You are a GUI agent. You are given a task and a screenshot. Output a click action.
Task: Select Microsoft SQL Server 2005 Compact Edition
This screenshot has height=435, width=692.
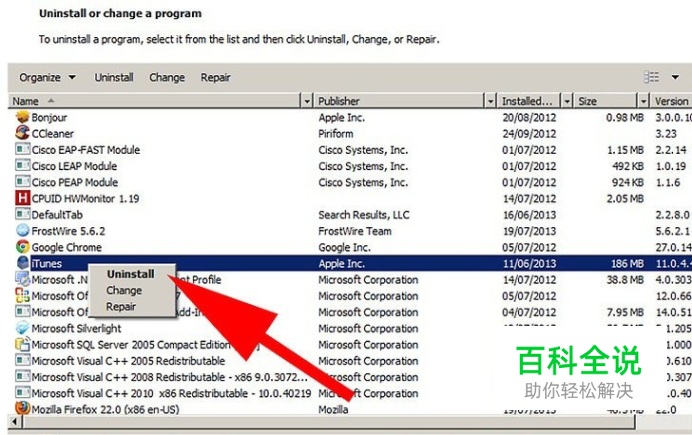coord(131,345)
